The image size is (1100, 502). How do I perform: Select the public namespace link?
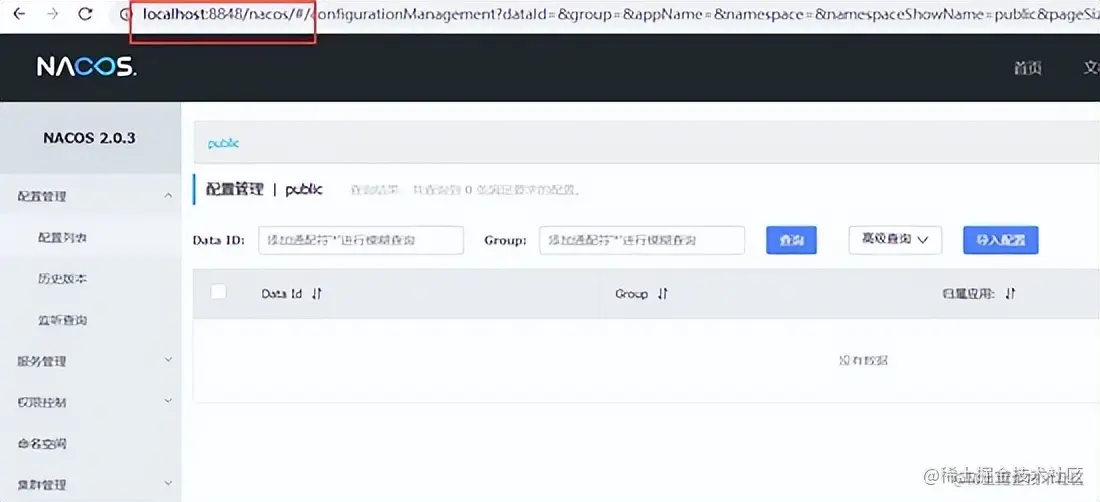coord(224,143)
